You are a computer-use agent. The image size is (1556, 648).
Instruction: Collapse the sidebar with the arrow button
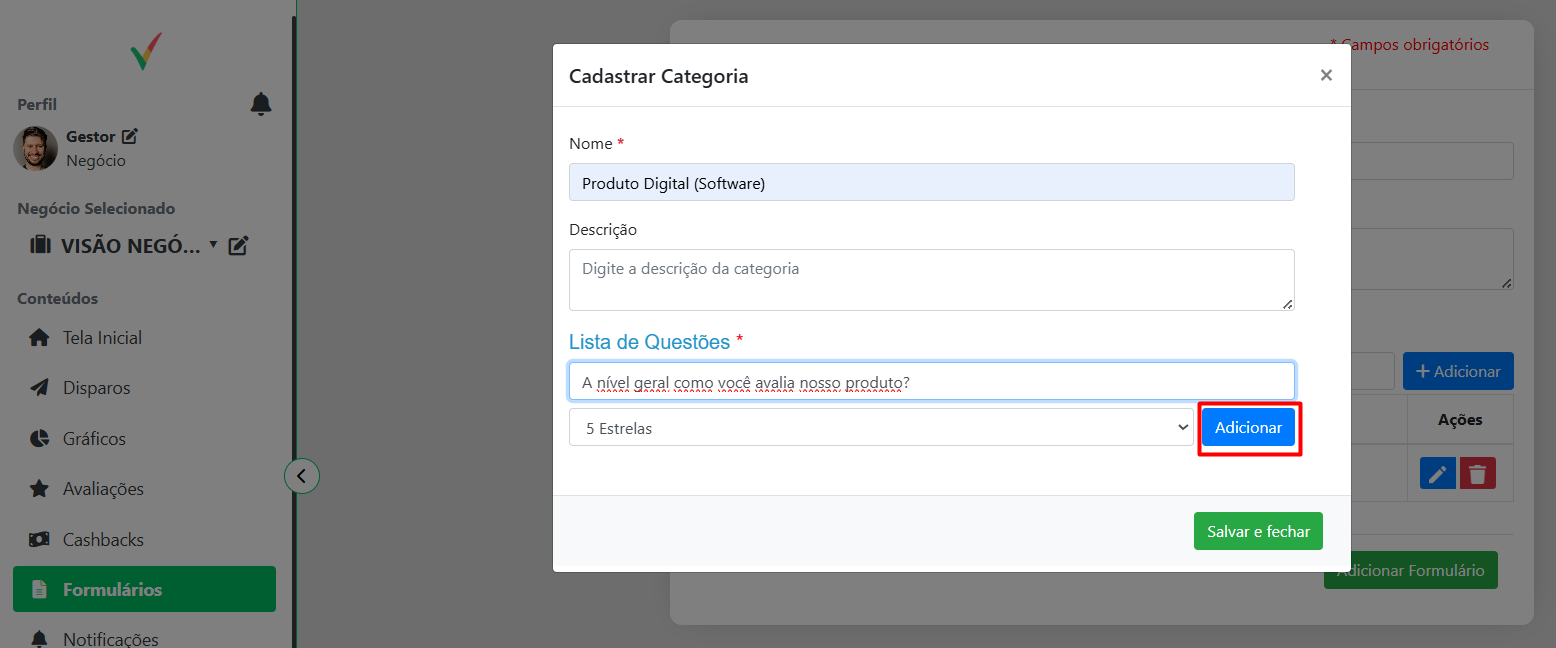click(x=302, y=475)
